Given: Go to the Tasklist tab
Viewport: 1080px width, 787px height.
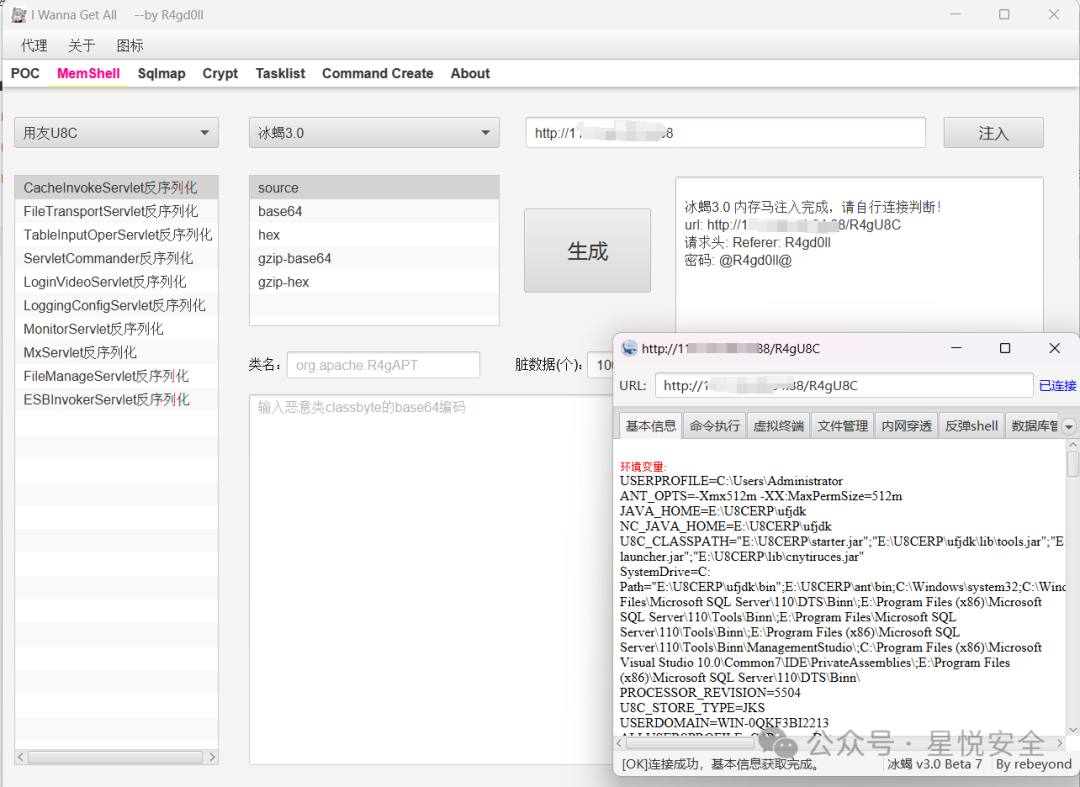Looking at the screenshot, I should (280, 73).
